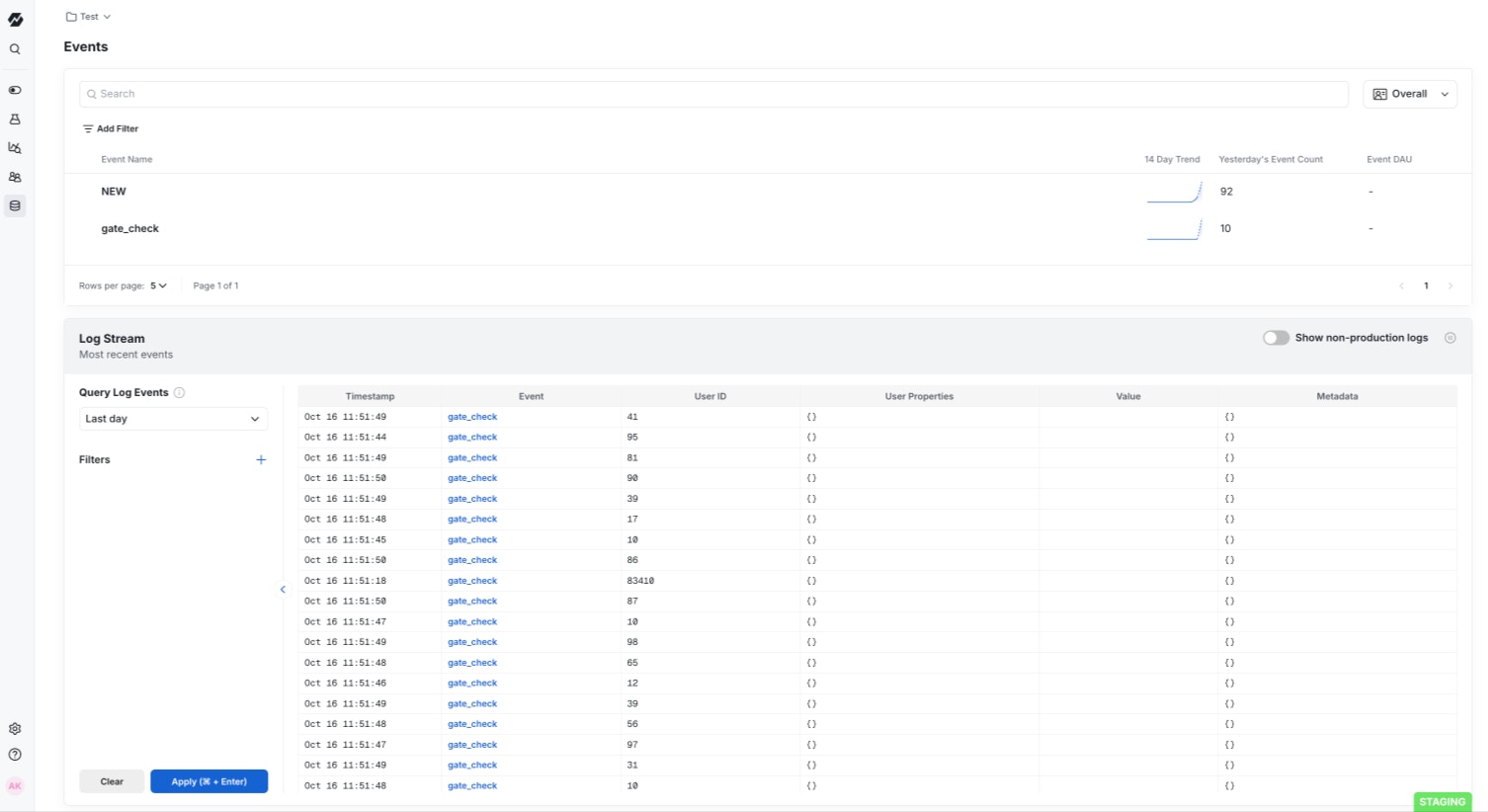The height and width of the screenshot is (812, 1488).
Task: Click inside the Search events field
Action: click(x=713, y=93)
